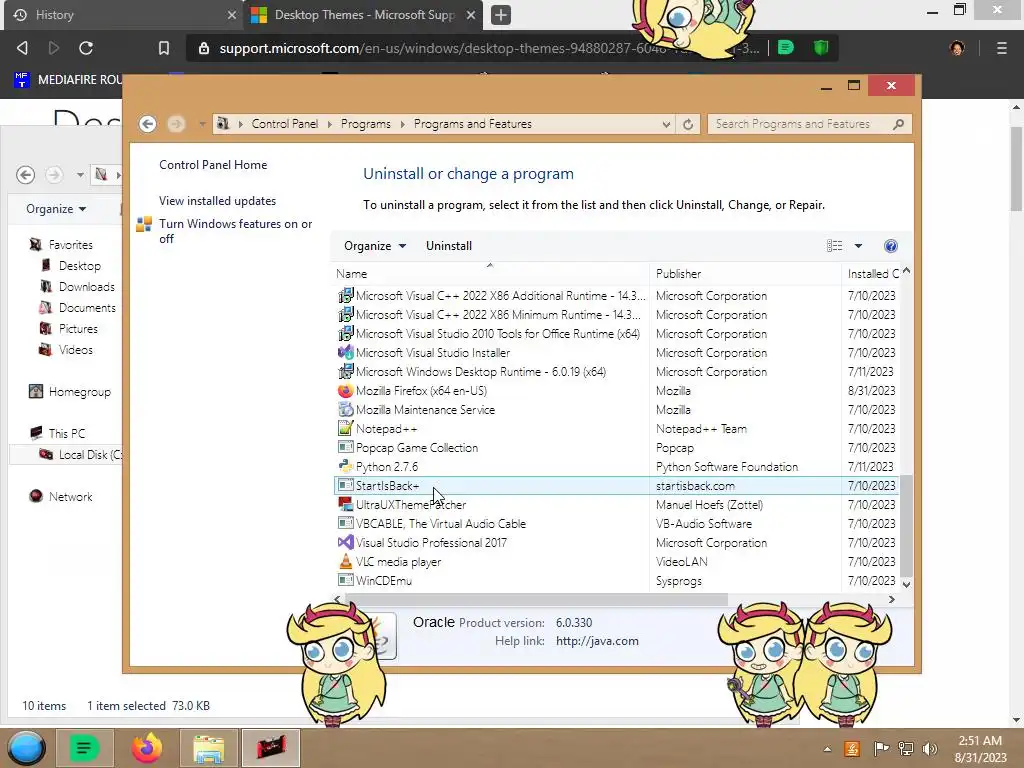Click Uninstall toolbar button

[x=449, y=246]
